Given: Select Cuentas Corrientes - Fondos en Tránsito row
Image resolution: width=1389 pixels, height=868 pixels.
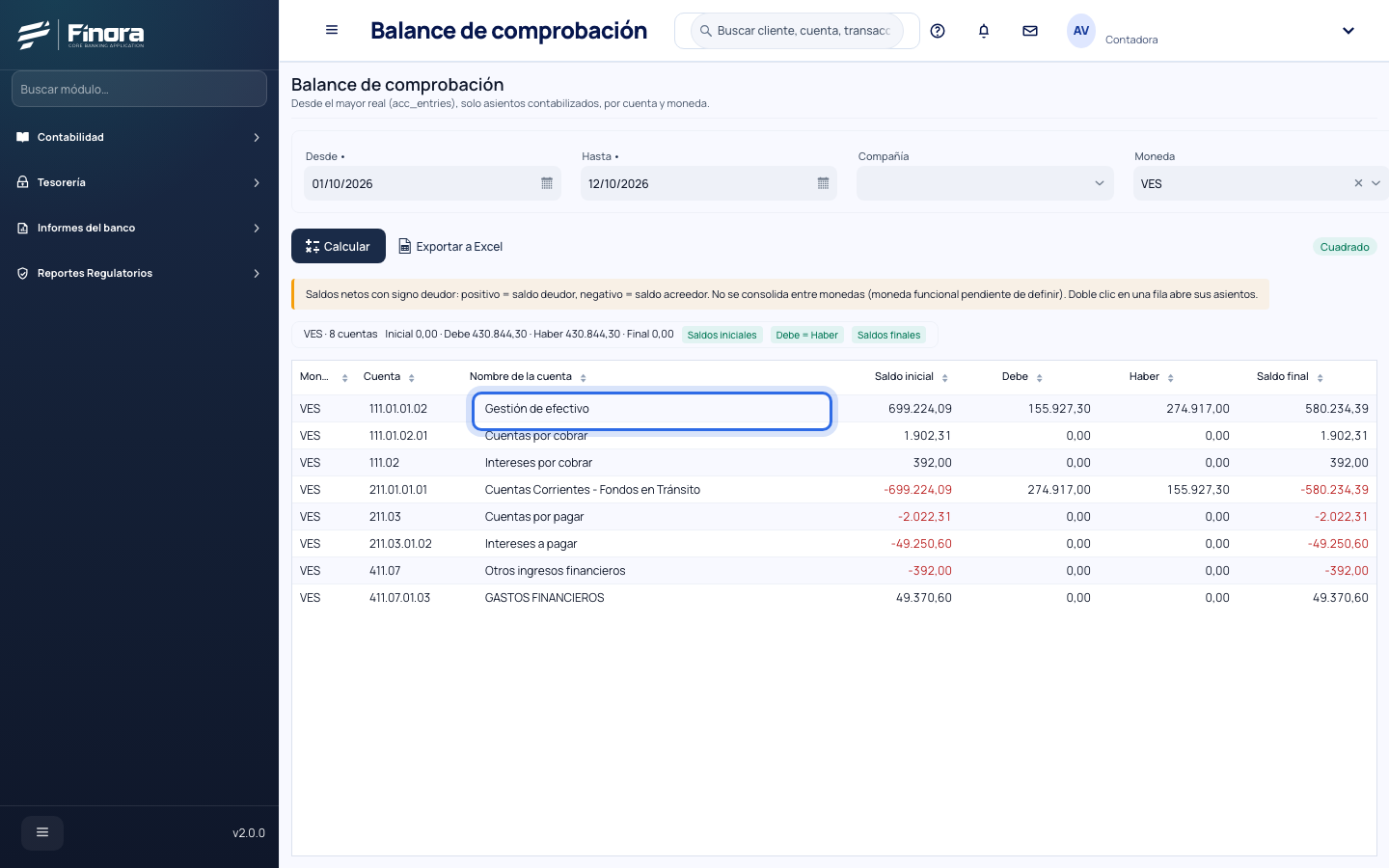Looking at the screenshot, I should [833, 490].
